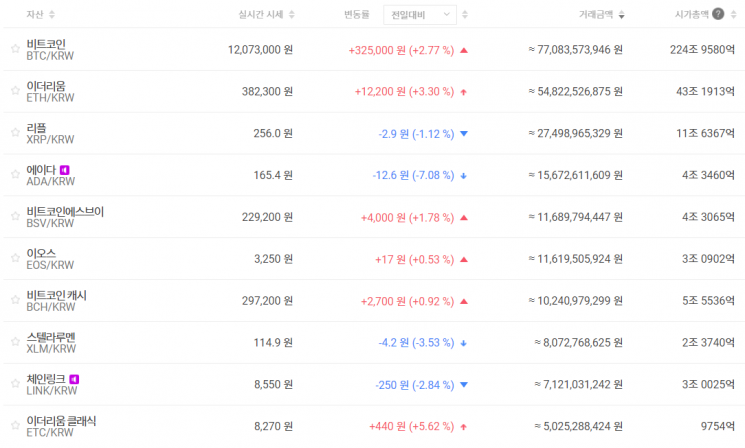Add BSV/KRW to favorites with star

click(15, 216)
